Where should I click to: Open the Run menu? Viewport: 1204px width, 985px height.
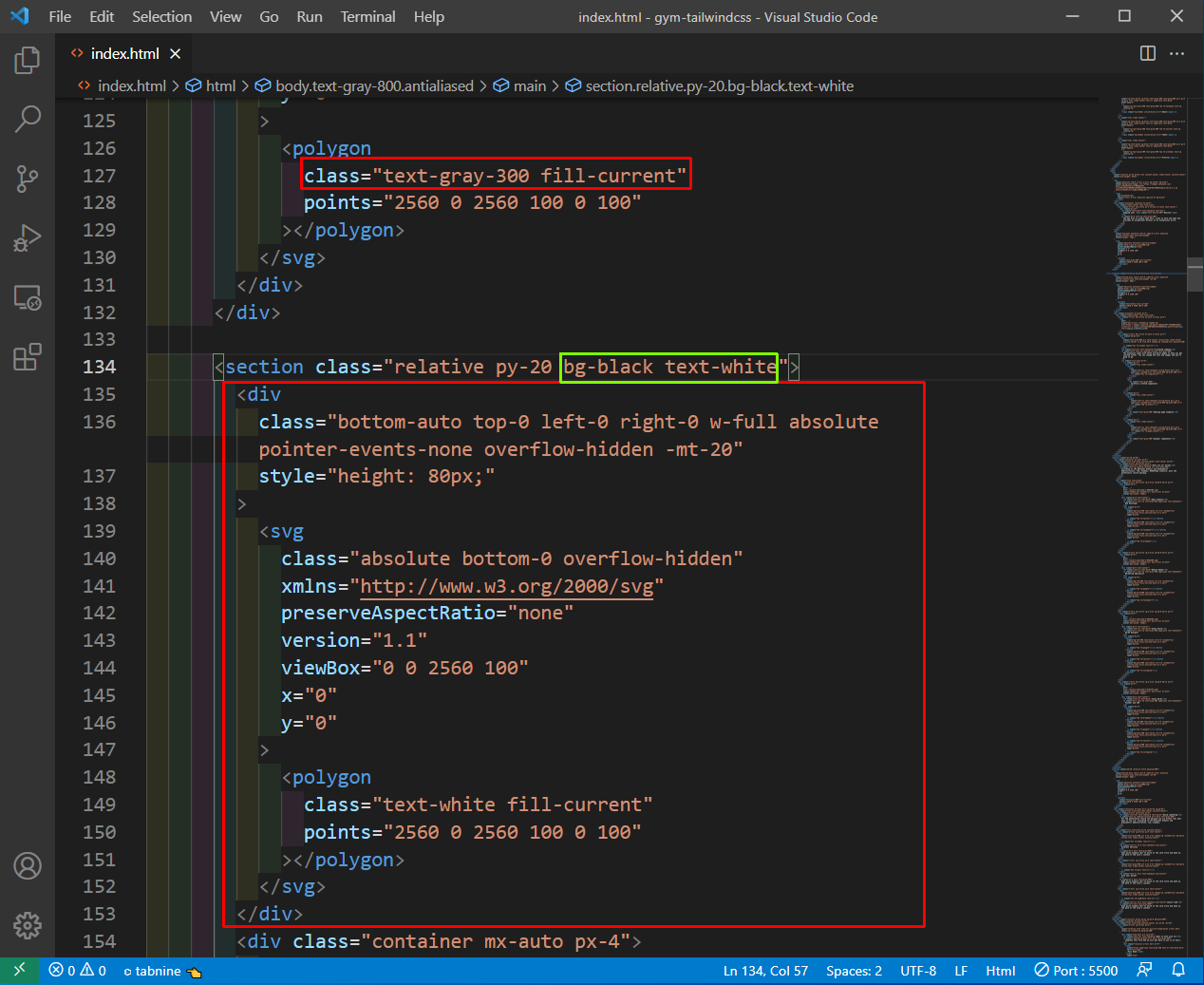(x=310, y=16)
